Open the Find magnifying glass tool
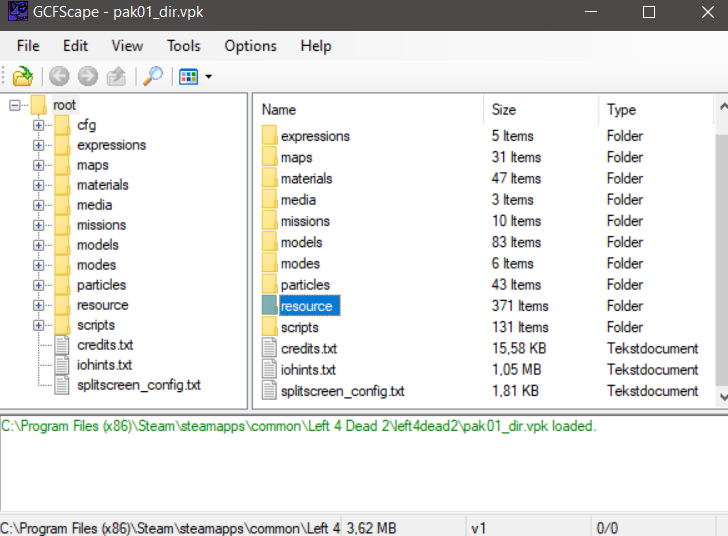This screenshot has height=536, width=728. tap(153, 76)
